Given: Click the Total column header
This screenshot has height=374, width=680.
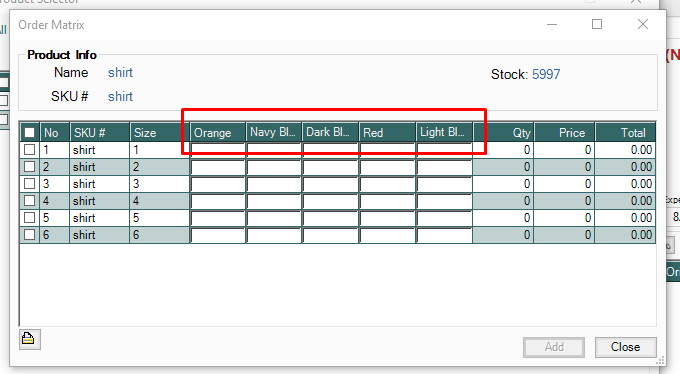Looking at the screenshot, I should pos(625,132).
